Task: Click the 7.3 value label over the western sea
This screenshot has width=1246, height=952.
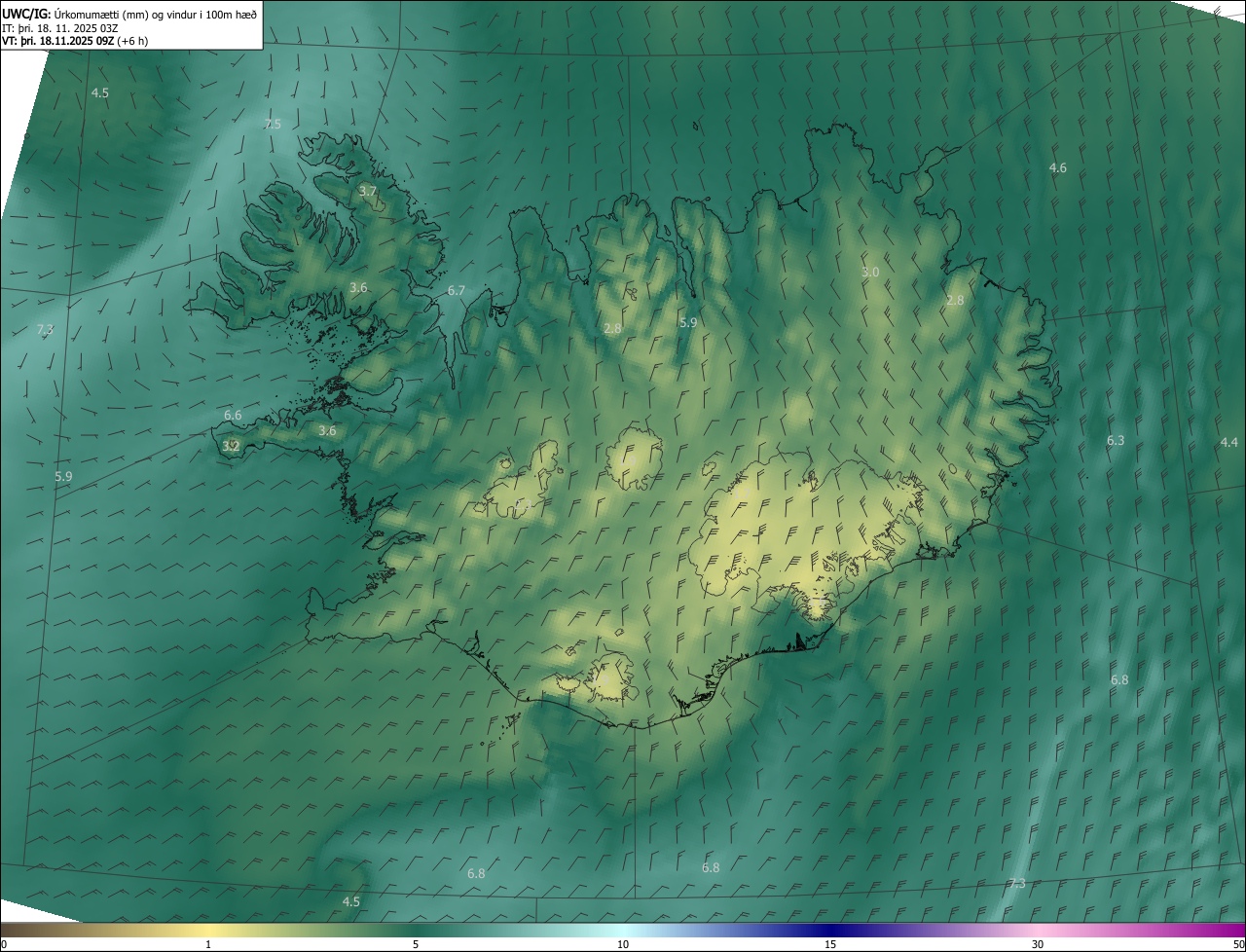Action: tap(45, 329)
